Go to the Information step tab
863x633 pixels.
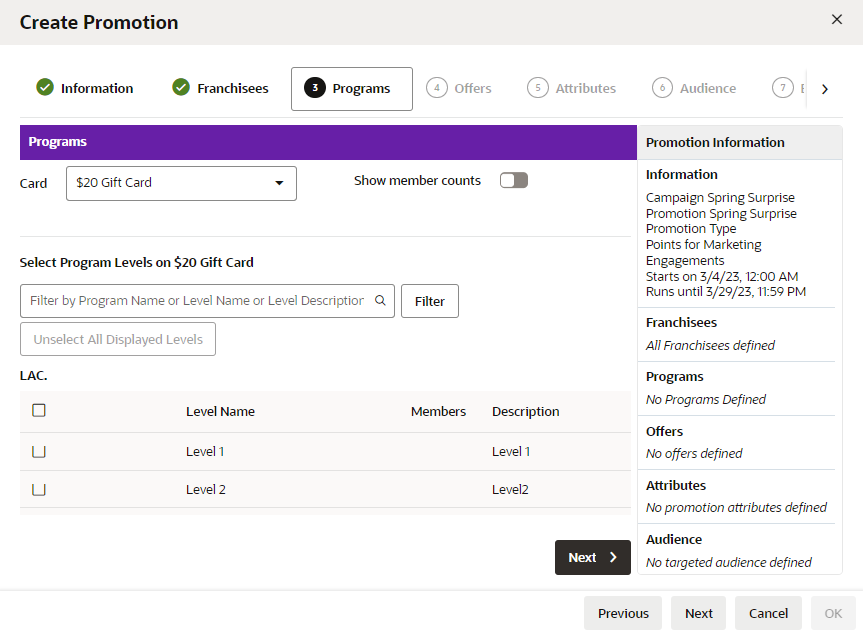coord(85,88)
